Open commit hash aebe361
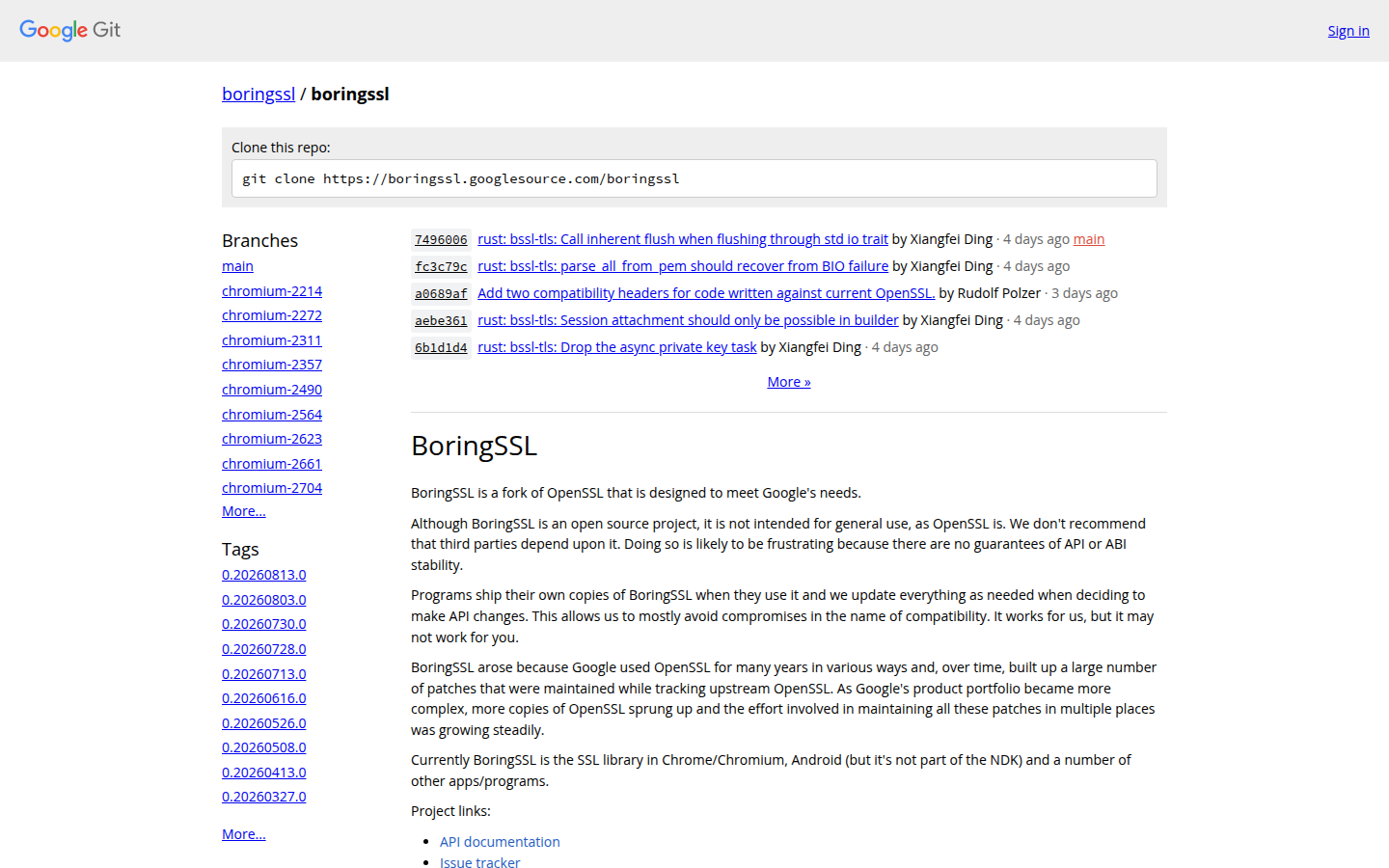The width and height of the screenshot is (1389, 868). tap(441, 321)
